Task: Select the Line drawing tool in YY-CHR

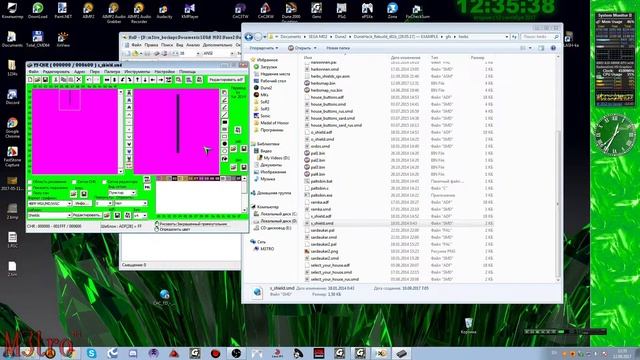Action: 224,115
